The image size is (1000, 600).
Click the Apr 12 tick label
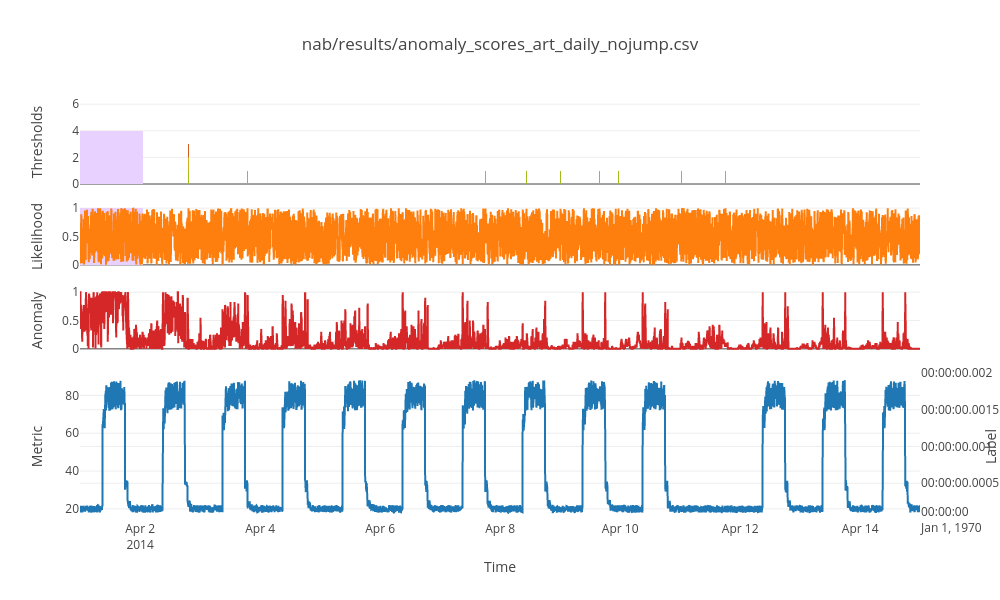(740, 529)
